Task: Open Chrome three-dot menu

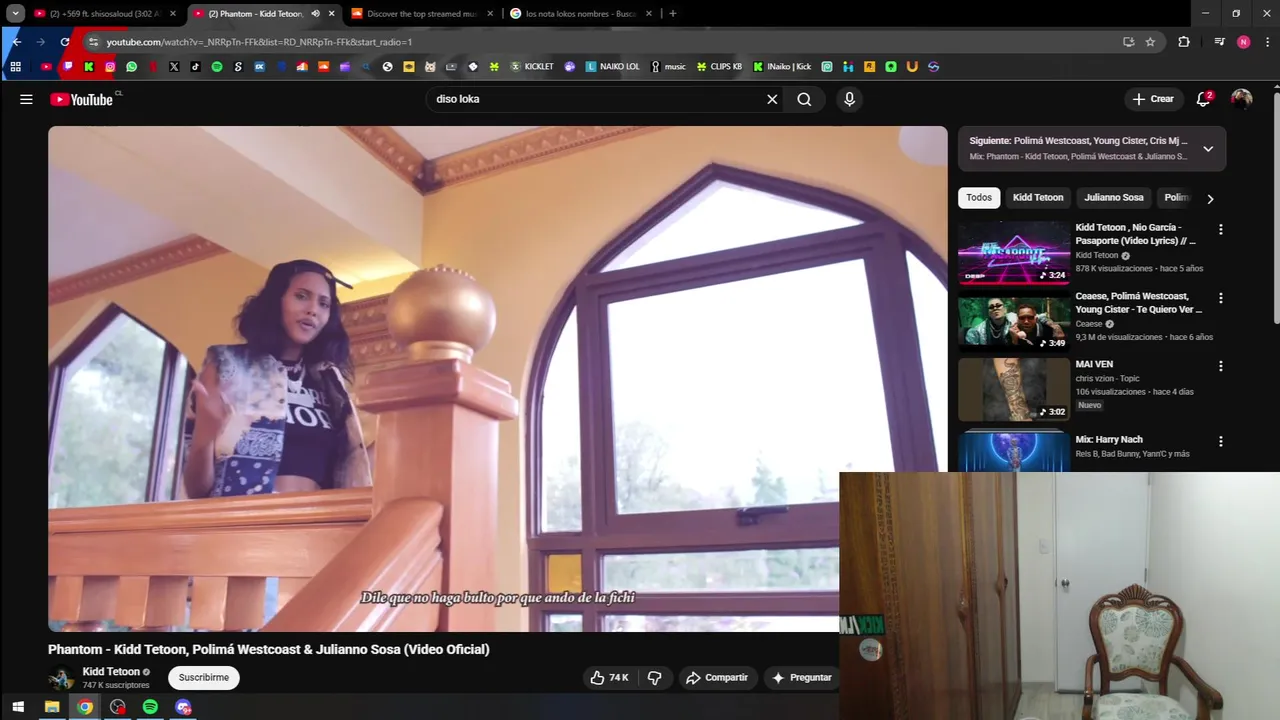Action: click(x=1268, y=42)
